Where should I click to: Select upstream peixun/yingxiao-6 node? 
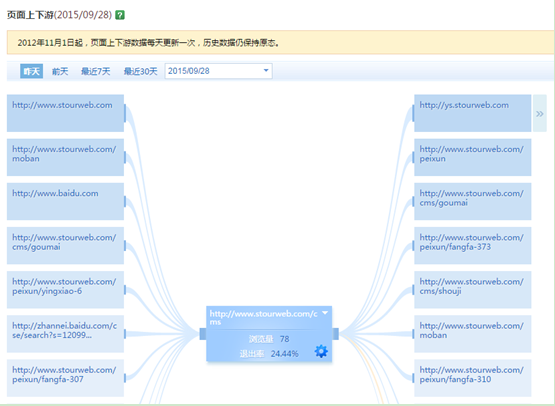pos(65,290)
